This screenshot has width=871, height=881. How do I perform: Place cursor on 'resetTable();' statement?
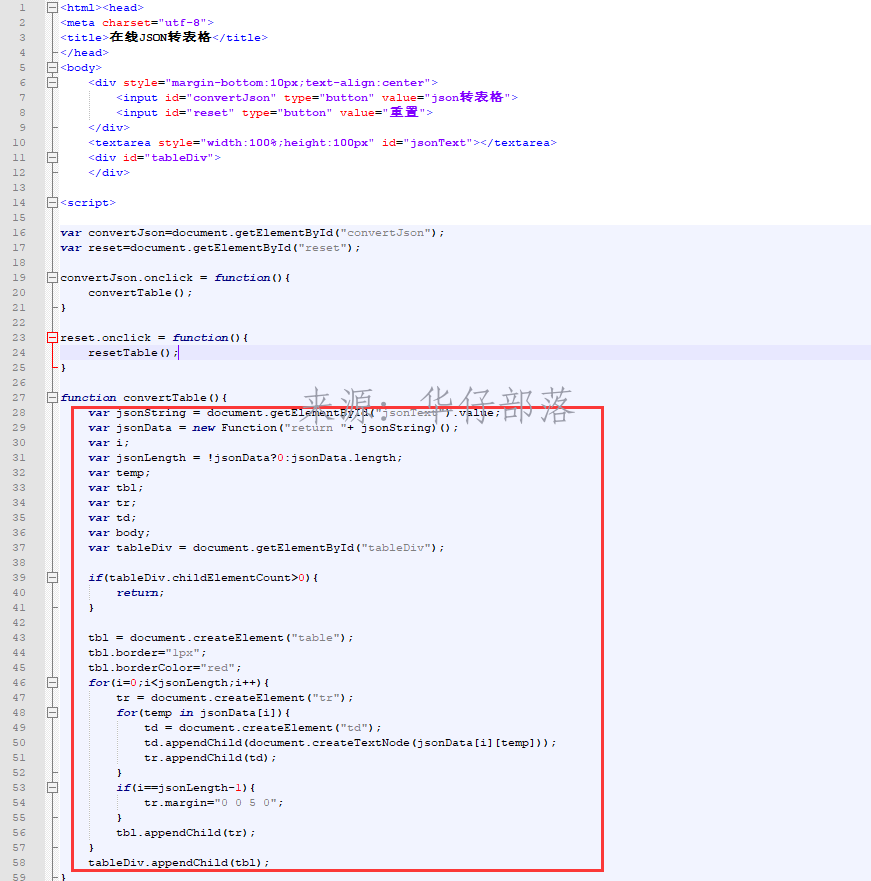click(x=133, y=353)
